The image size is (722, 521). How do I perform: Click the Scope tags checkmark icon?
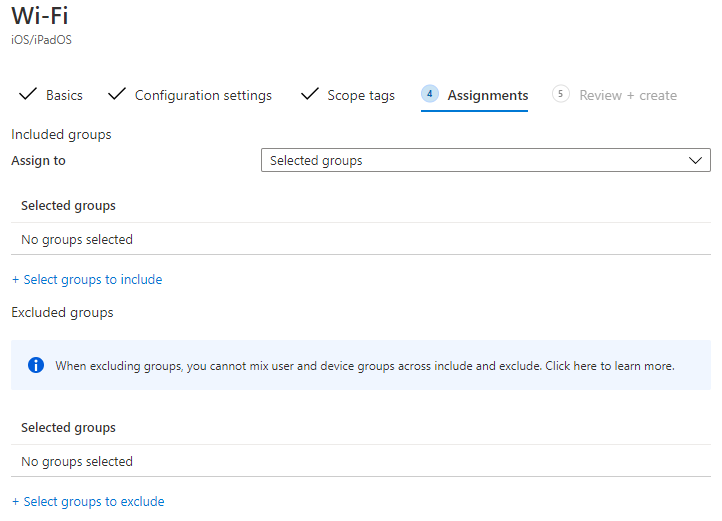[309, 94]
